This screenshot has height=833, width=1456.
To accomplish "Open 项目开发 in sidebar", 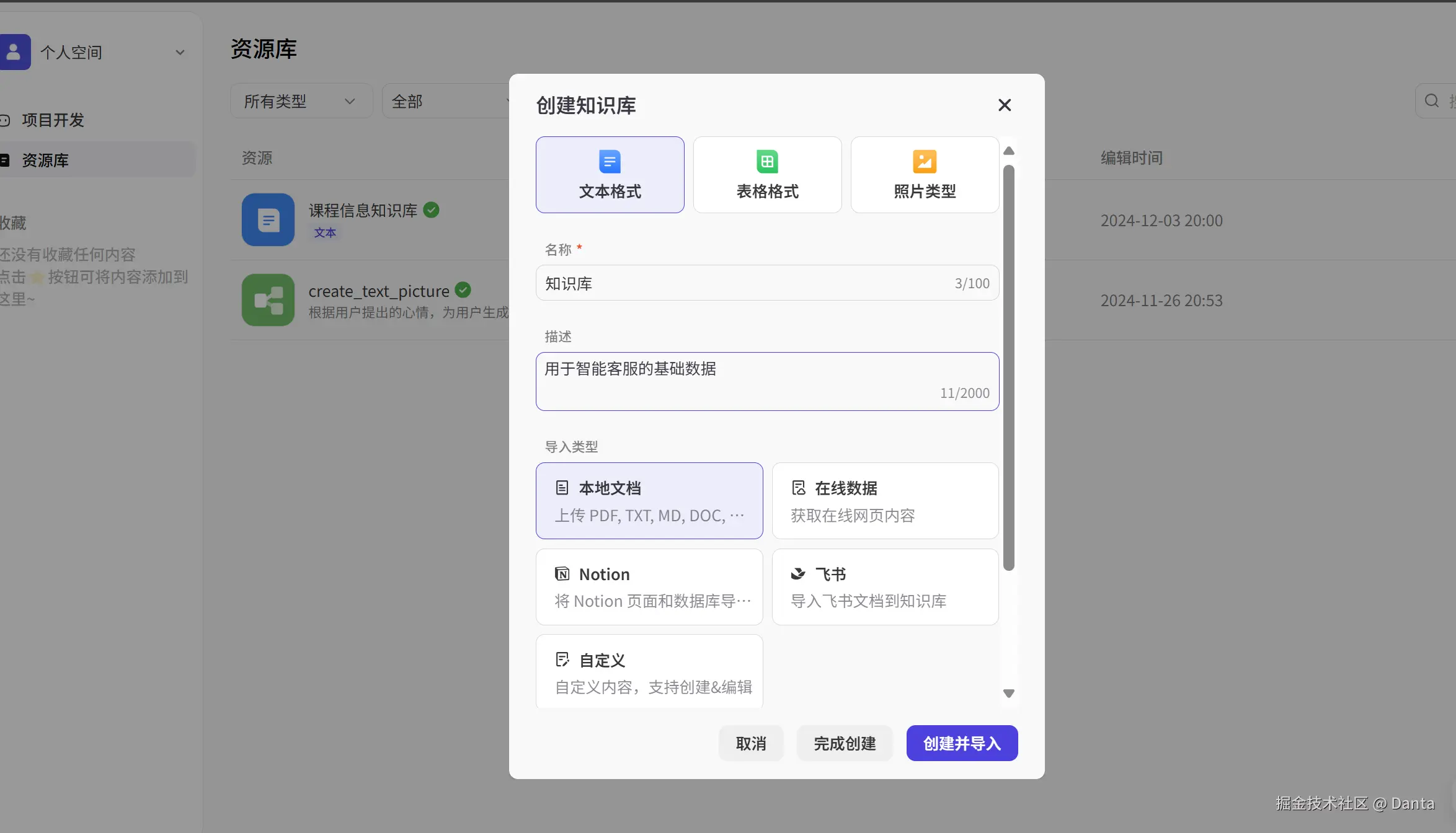I will click(x=53, y=120).
